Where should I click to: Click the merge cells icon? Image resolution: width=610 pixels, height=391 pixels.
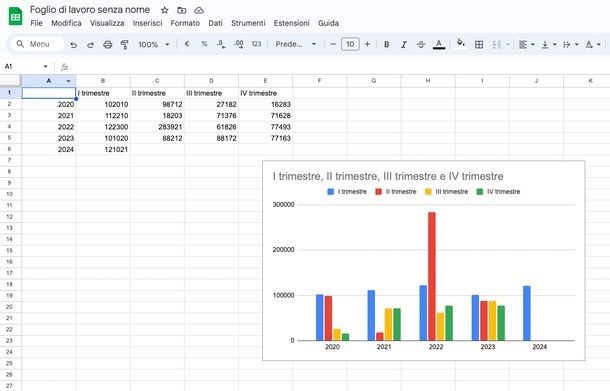tap(497, 45)
